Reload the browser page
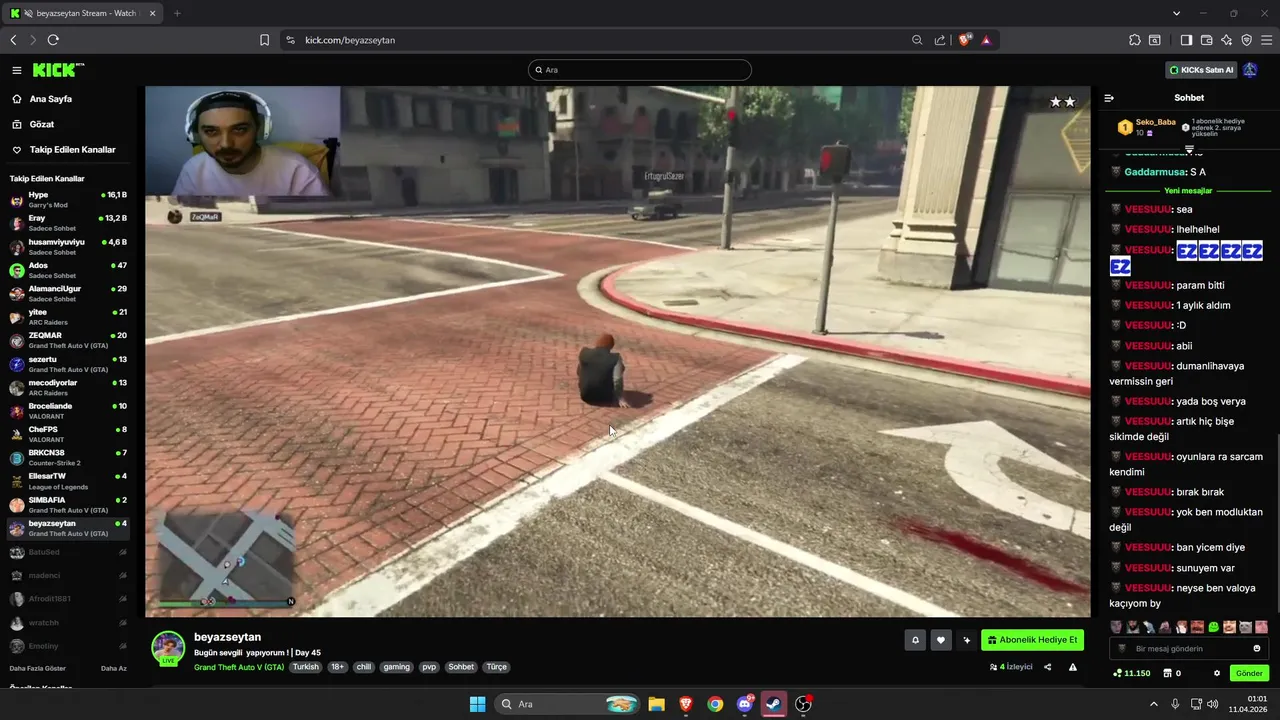Viewport: 1280px width, 720px height. tap(53, 40)
